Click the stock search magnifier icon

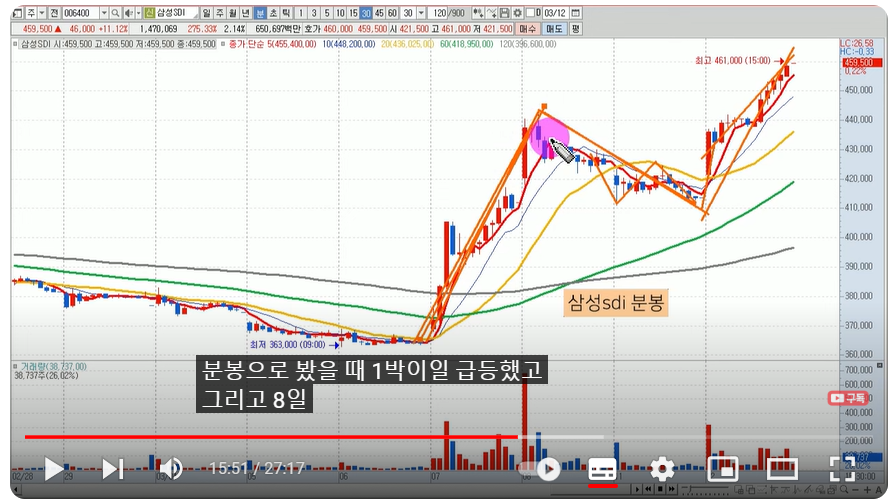pyautogui.click(x=115, y=13)
